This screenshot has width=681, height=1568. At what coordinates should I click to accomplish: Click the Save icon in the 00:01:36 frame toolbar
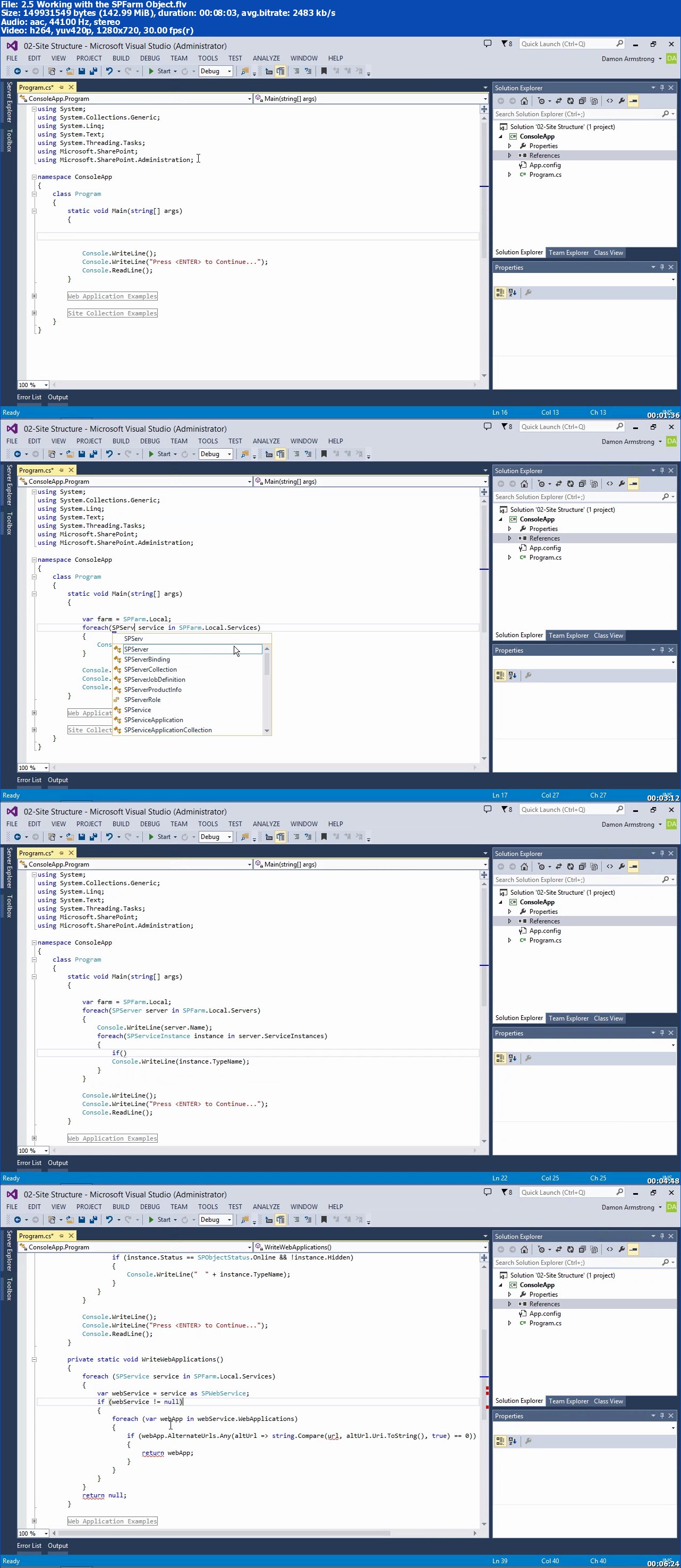(x=82, y=71)
